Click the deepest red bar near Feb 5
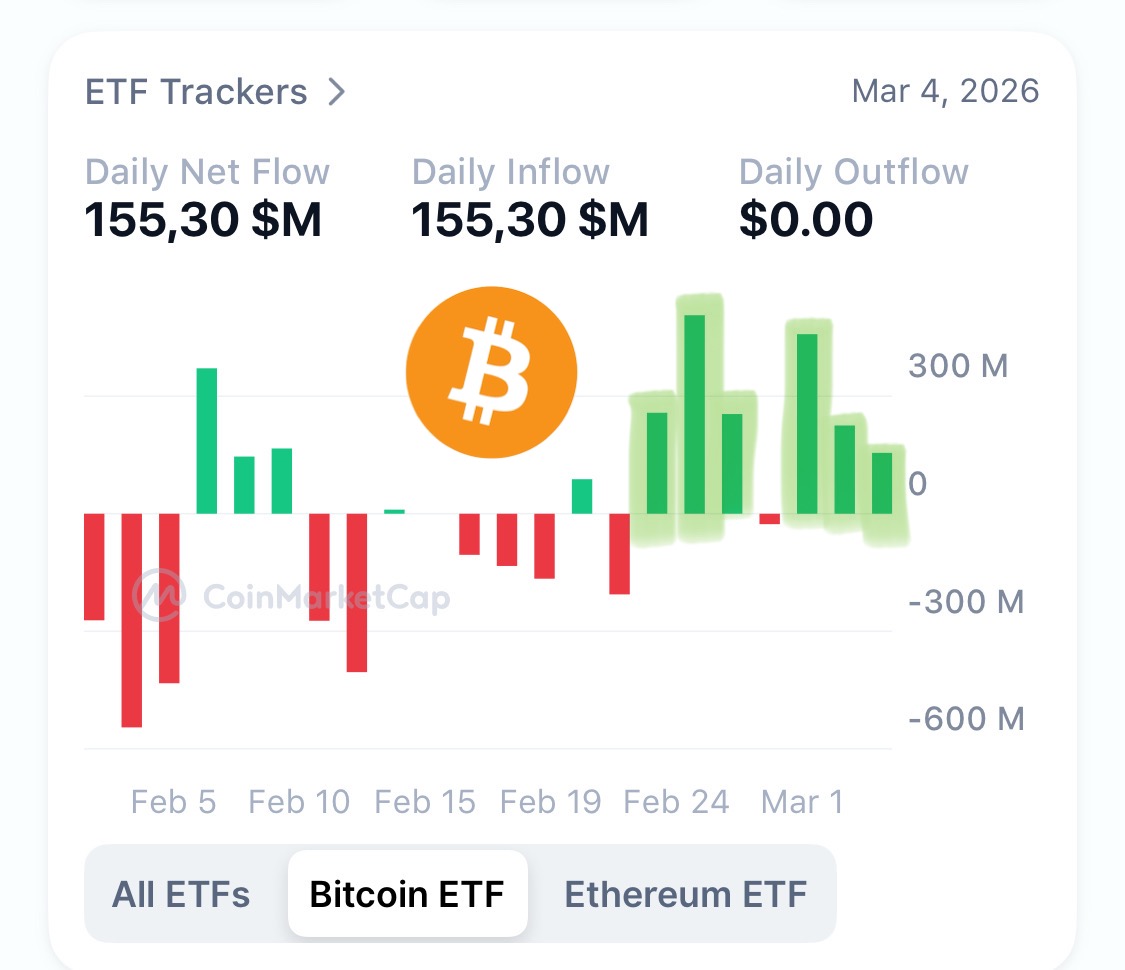Screen dimensions: 1125x970 pos(130,620)
